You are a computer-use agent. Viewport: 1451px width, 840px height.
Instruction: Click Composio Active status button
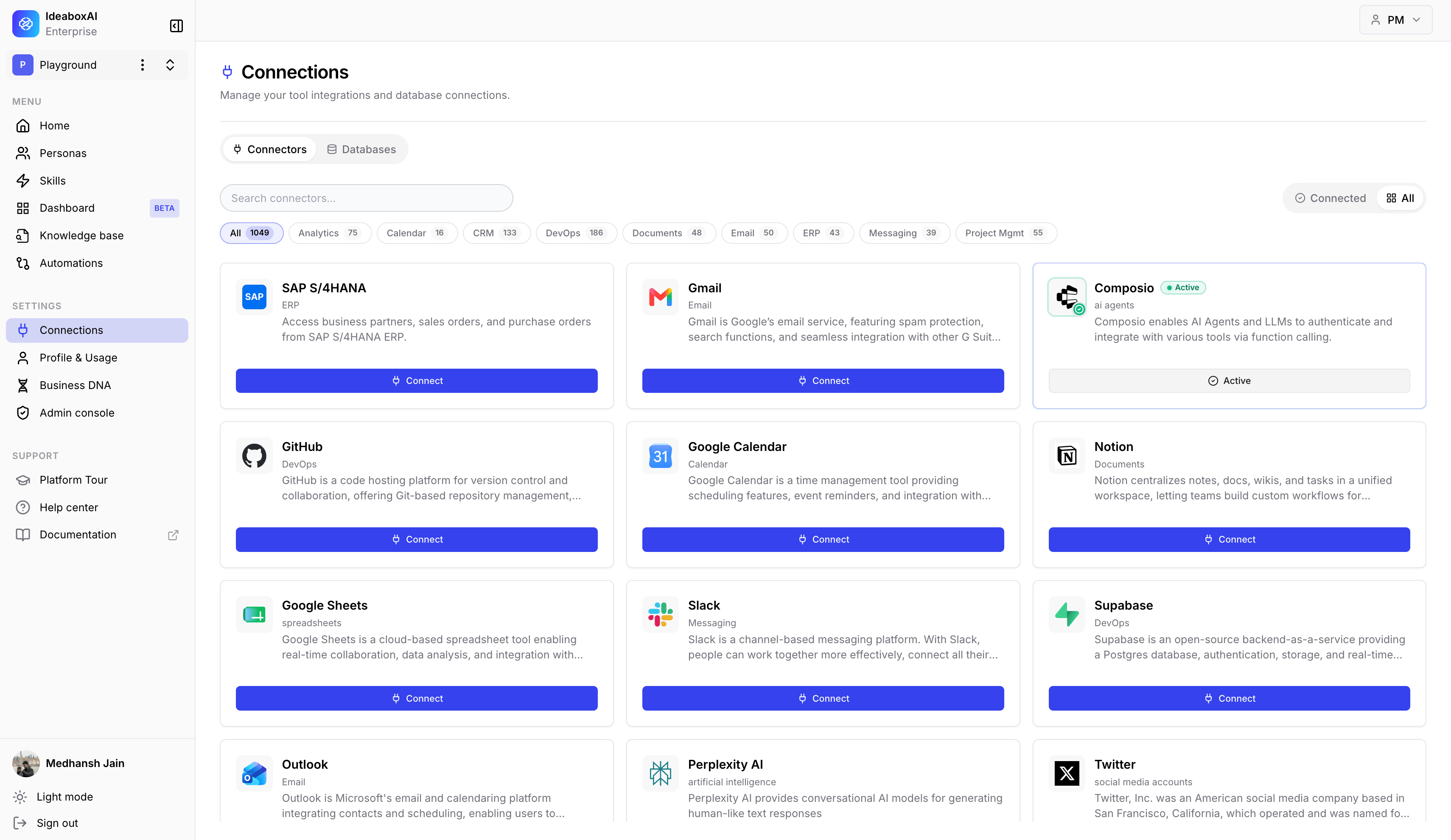(1229, 381)
